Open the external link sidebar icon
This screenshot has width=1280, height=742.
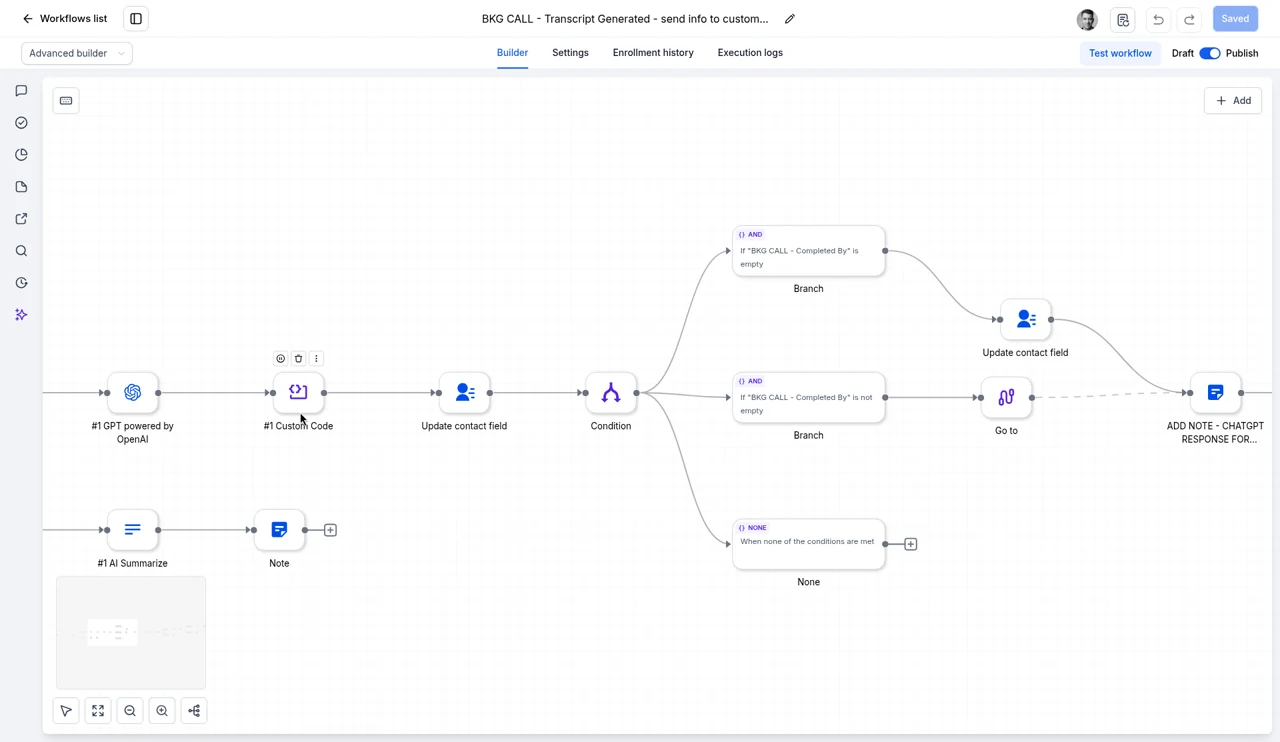[21, 219]
